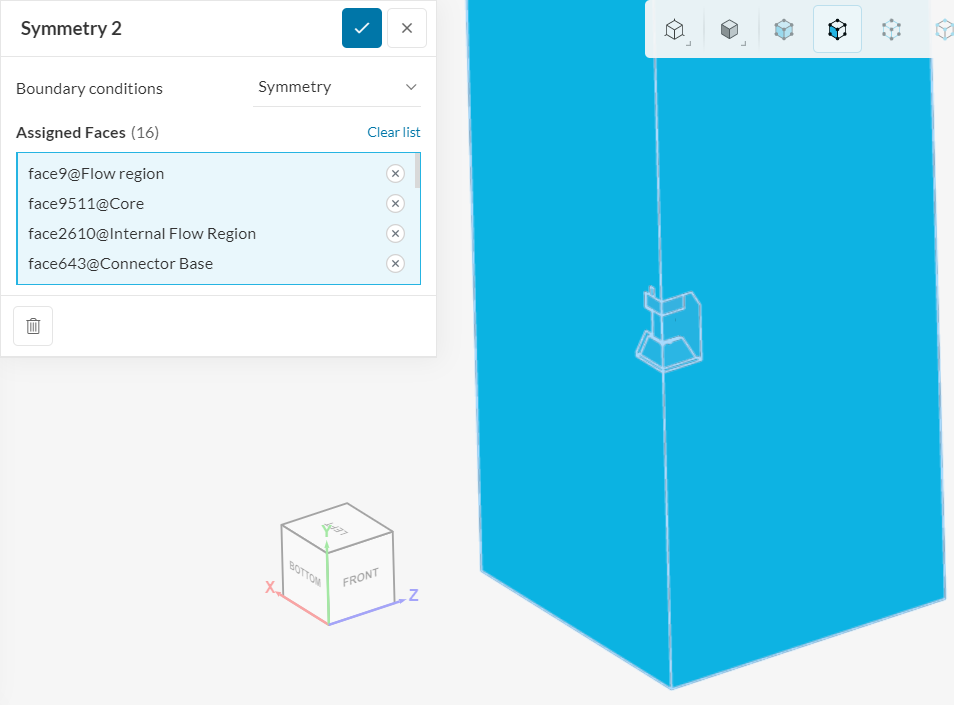Click the assigned faces list scrollbar
This screenshot has width=954, height=705.
pos(417,172)
